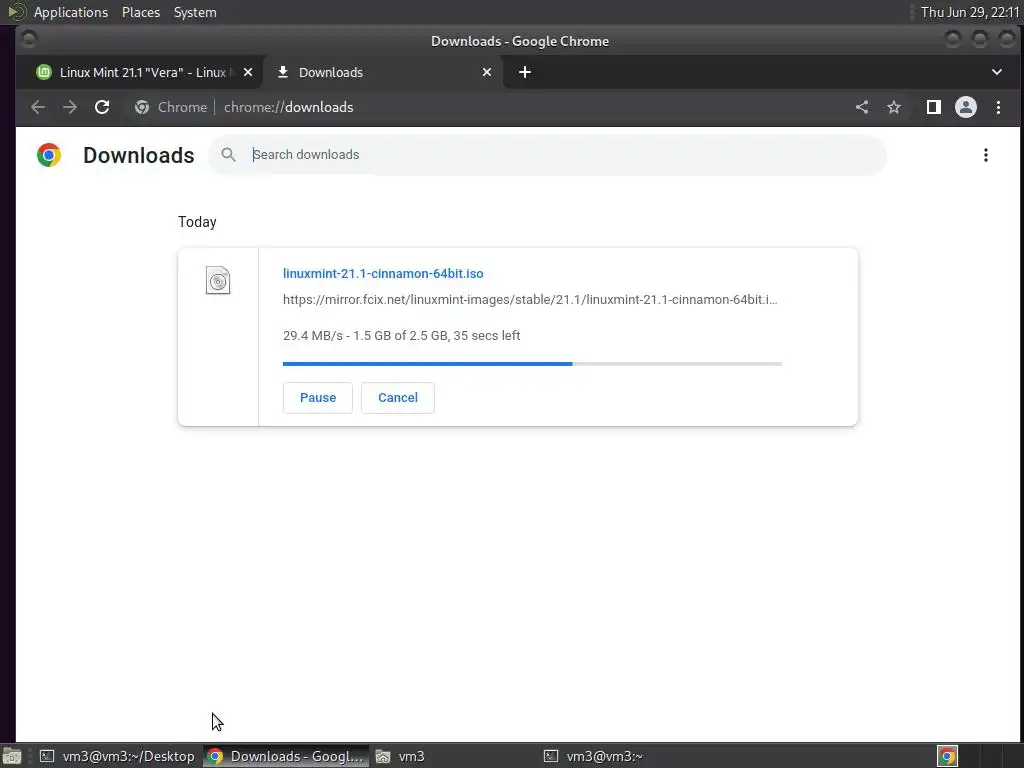This screenshot has height=768, width=1024.
Task: Close the Linux Mint 21.1 Vera tab
Action: [x=248, y=72]
